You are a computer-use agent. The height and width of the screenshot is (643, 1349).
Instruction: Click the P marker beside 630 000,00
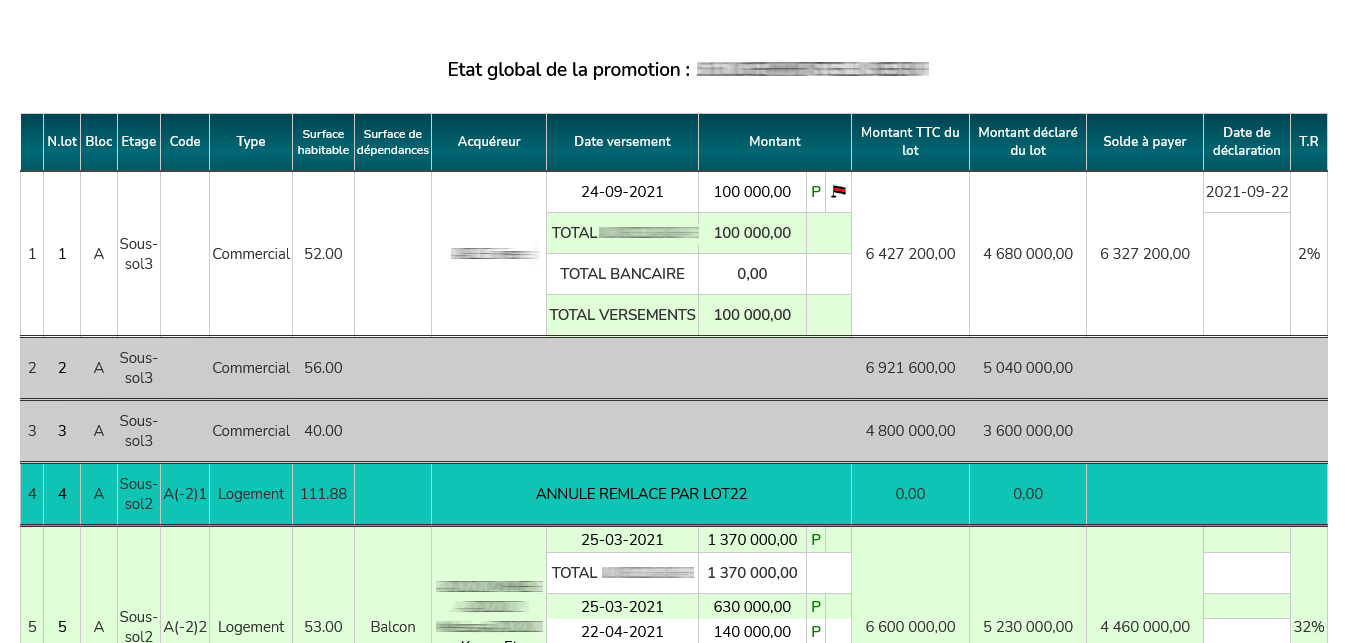[816, 607]
